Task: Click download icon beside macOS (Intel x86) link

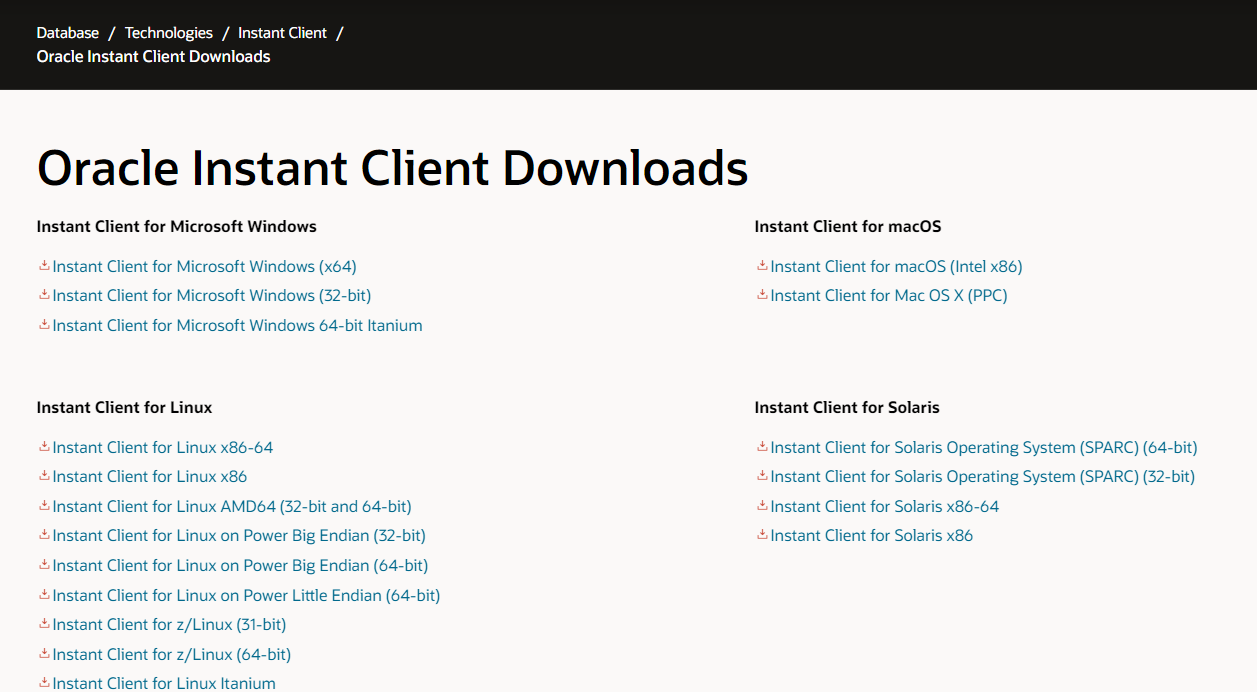Action: click(762, 266)
